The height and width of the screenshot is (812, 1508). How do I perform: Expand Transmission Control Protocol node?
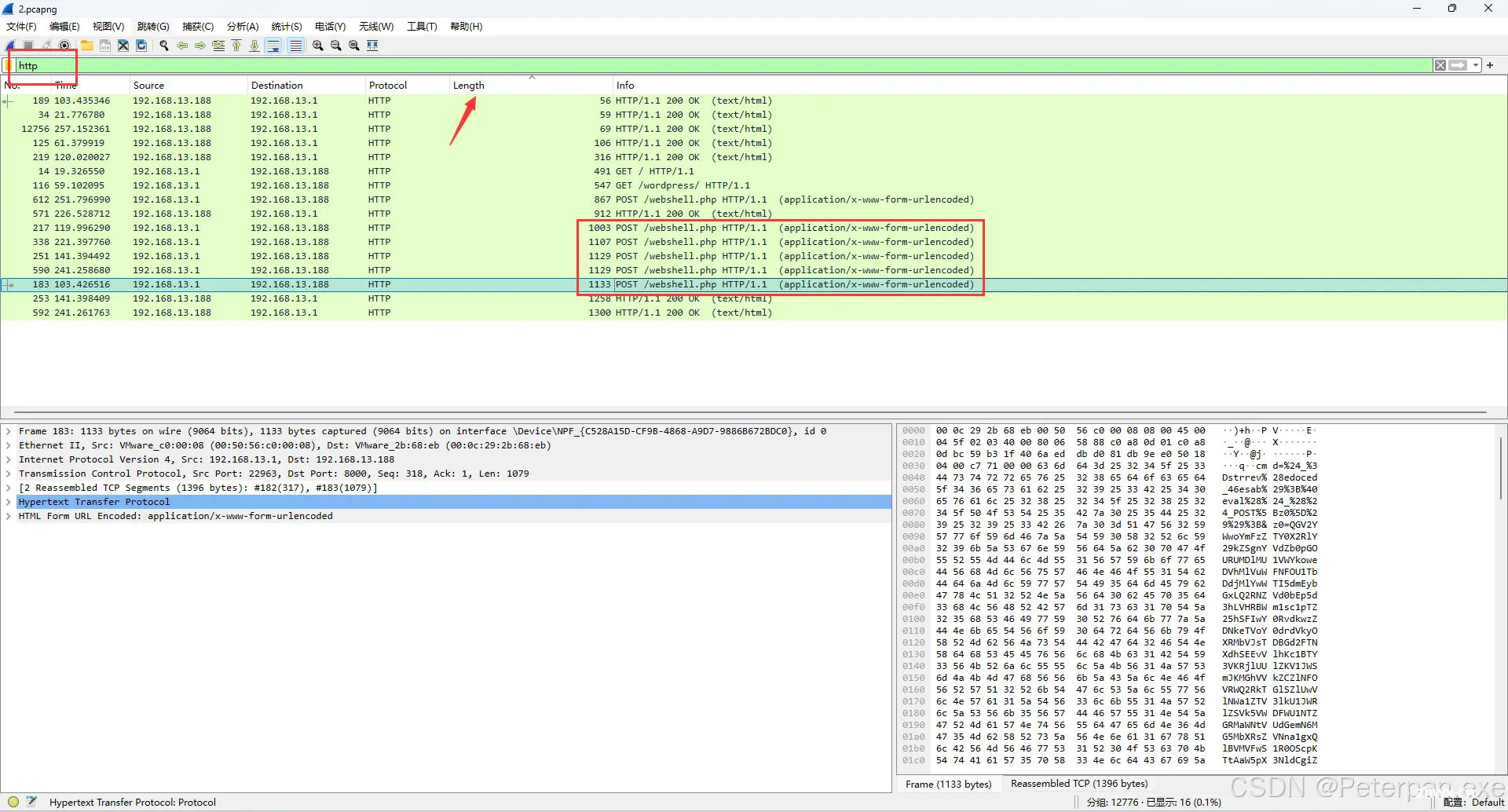pyautogui.click(x=9, y=474)
